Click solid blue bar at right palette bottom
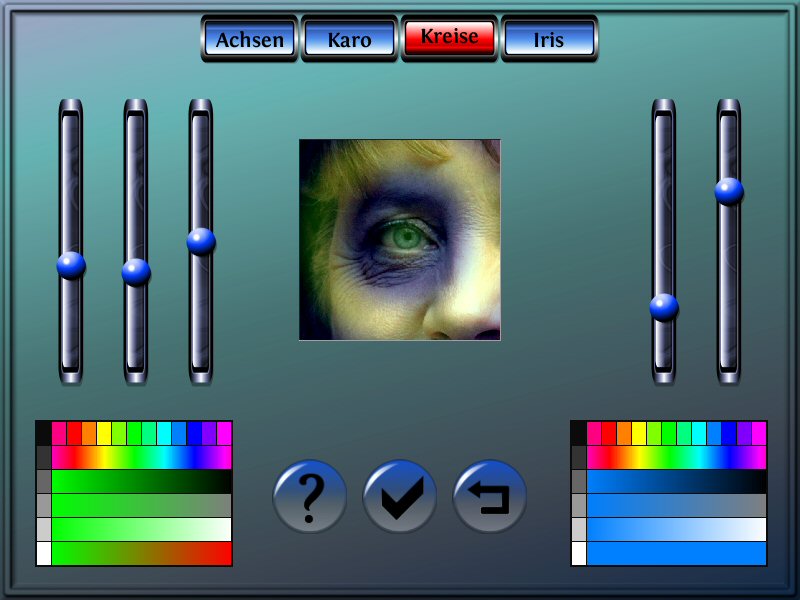This screenshot has width=800, height=600. (677, 554)
